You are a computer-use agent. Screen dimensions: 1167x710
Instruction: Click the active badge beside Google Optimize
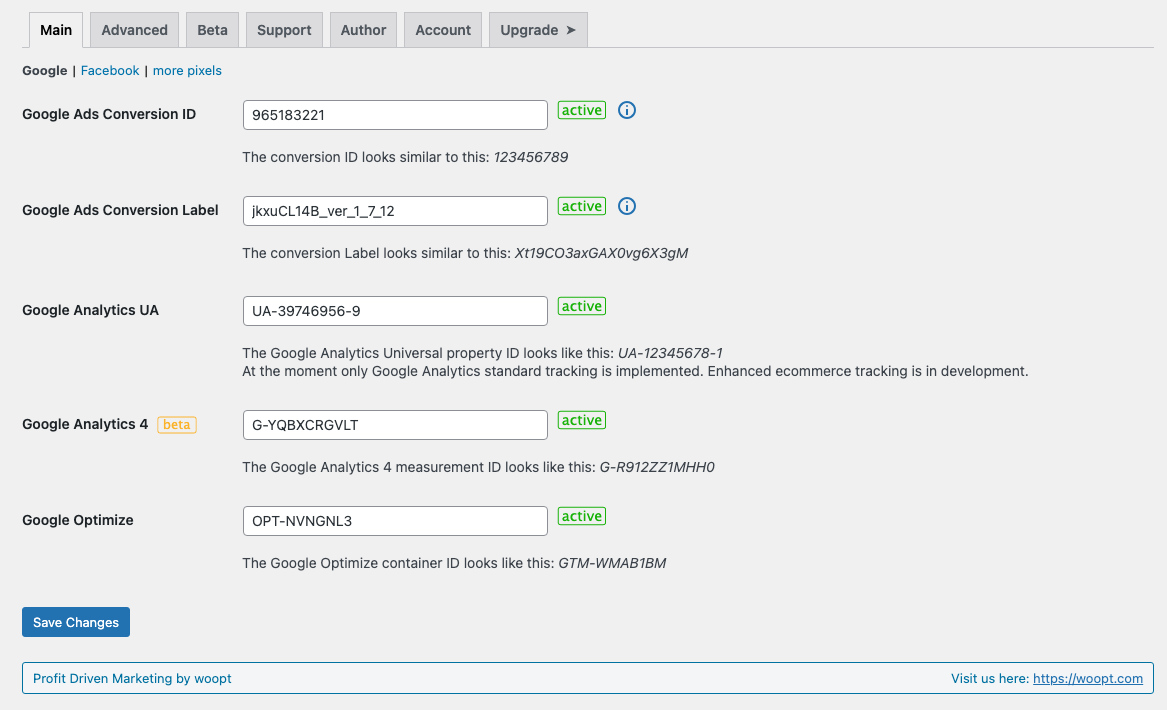[581, 516]
